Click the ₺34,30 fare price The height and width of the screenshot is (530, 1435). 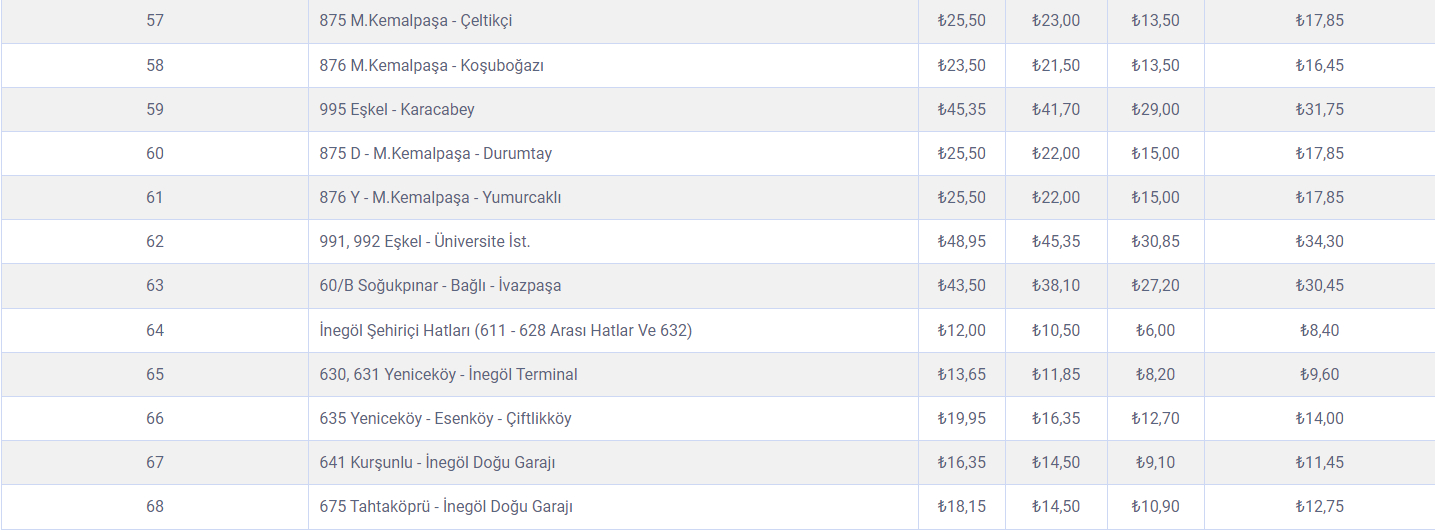click(1319, 241)
